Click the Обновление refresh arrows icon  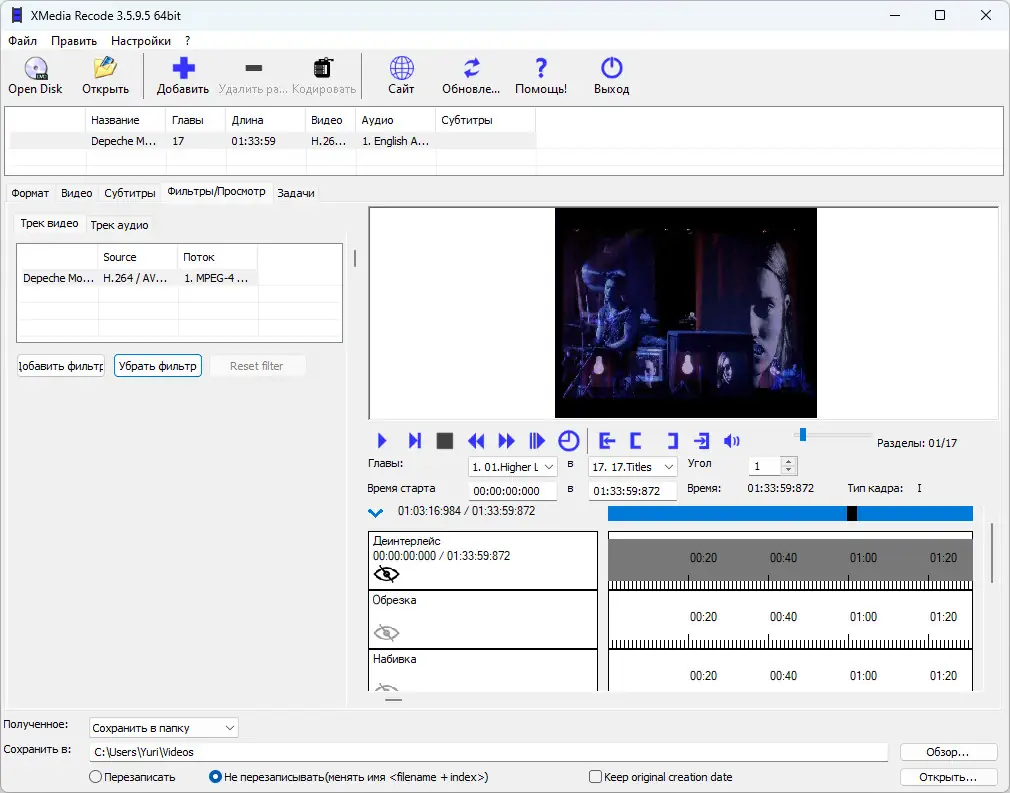click(x=471, y=69)
